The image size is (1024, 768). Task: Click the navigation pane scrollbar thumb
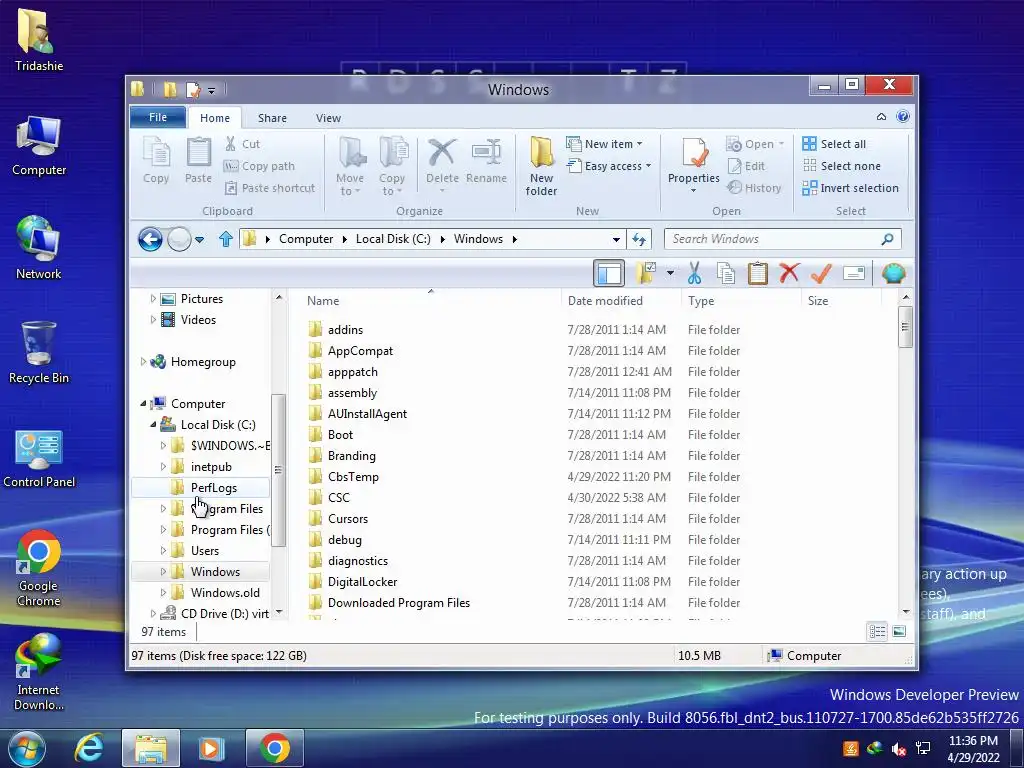(x=278, y=470)
